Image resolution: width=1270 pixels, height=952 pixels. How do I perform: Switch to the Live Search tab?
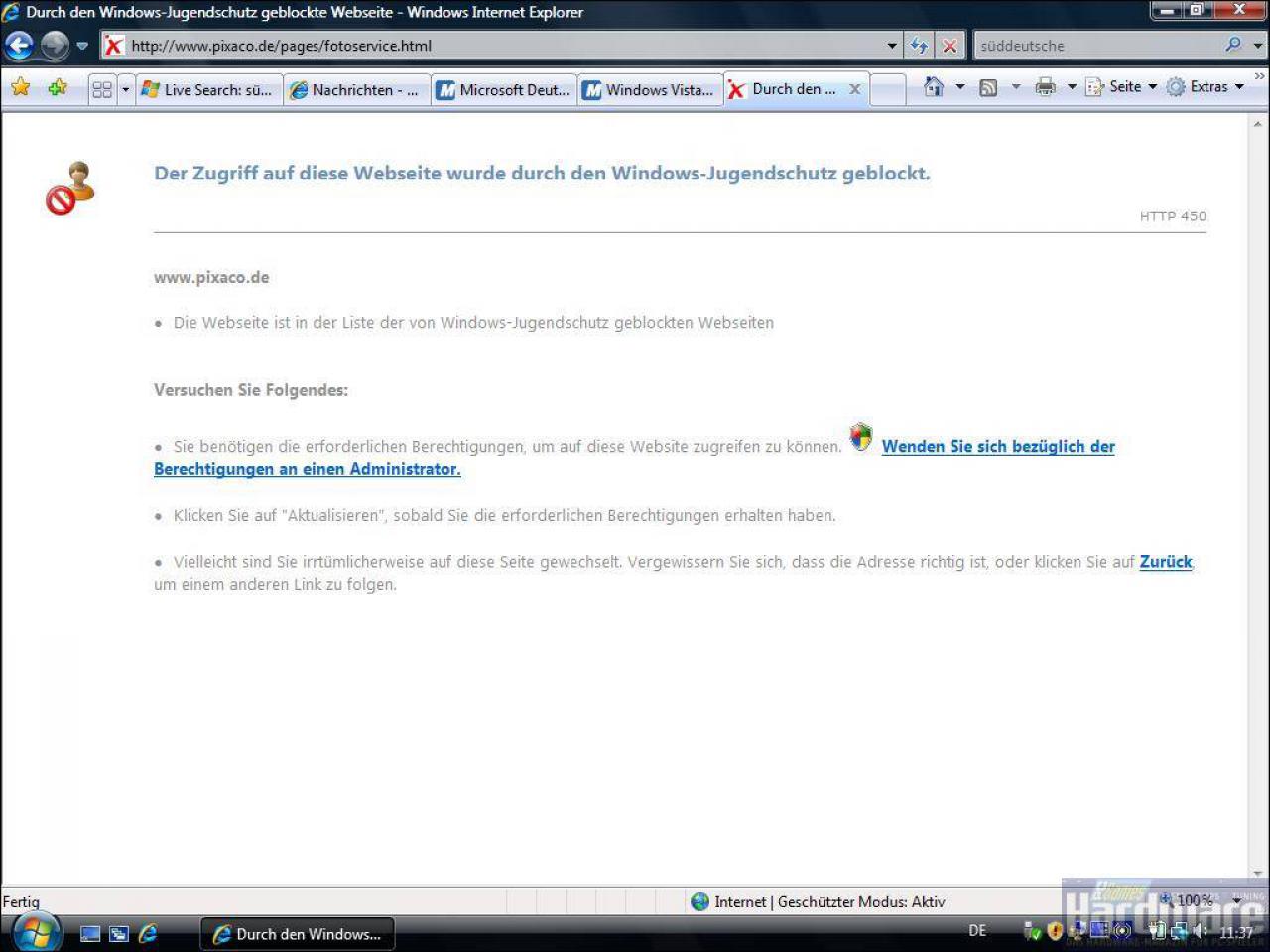coord(208,89)
